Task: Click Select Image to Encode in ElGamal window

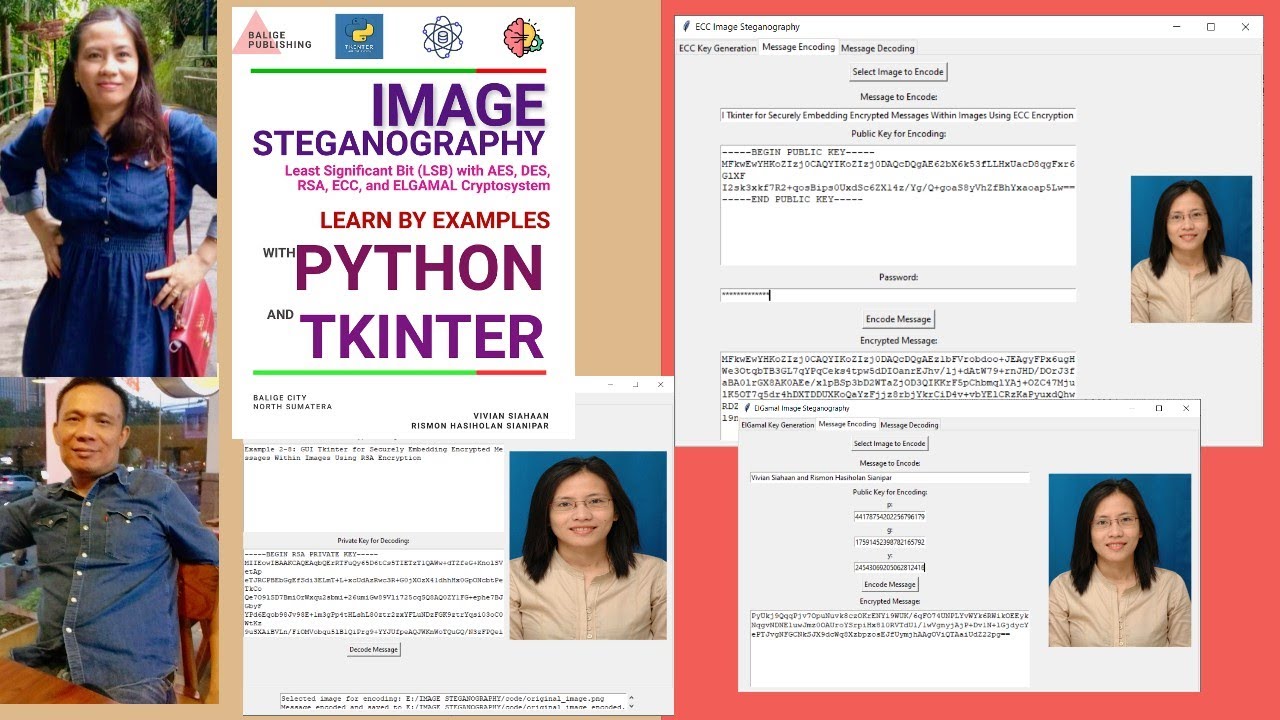Action: pyautogui.click(x=889, y=443)
